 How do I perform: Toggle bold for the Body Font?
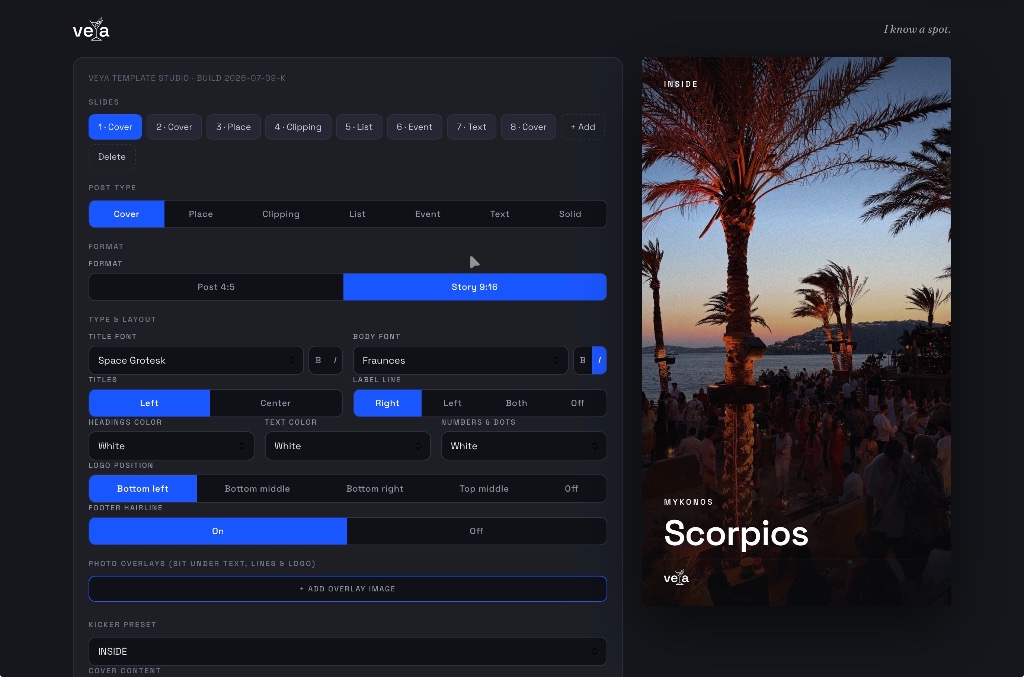(x=583, y=360)
